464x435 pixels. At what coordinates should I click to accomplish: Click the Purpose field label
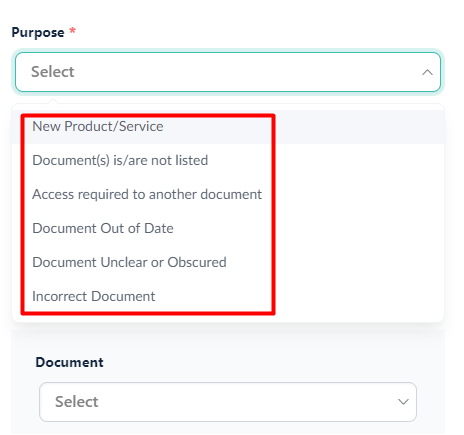point(38,33)
